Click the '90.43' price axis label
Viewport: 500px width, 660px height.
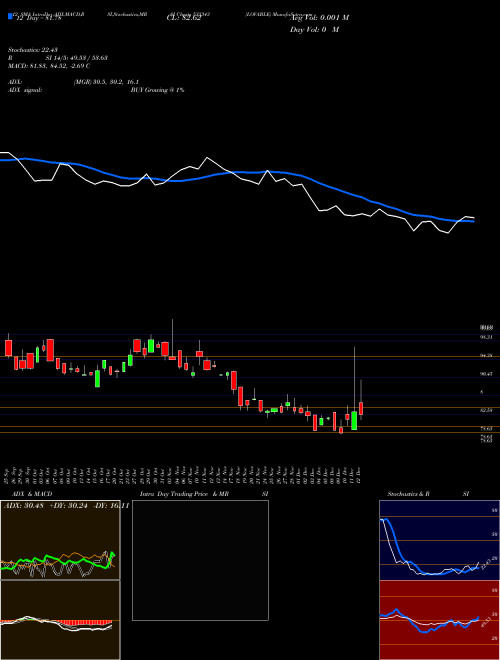tap(487, 373)
